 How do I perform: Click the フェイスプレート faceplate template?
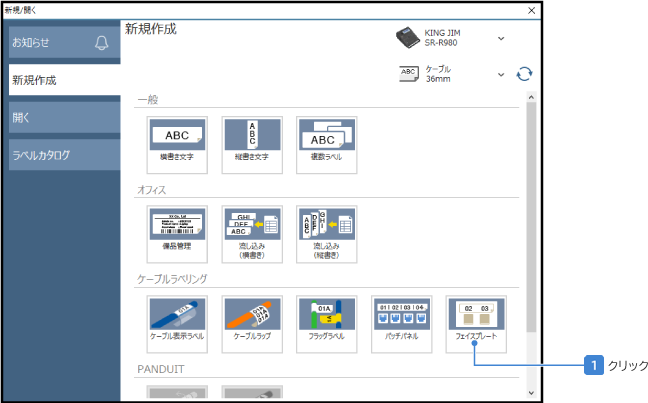pos(475,324)
